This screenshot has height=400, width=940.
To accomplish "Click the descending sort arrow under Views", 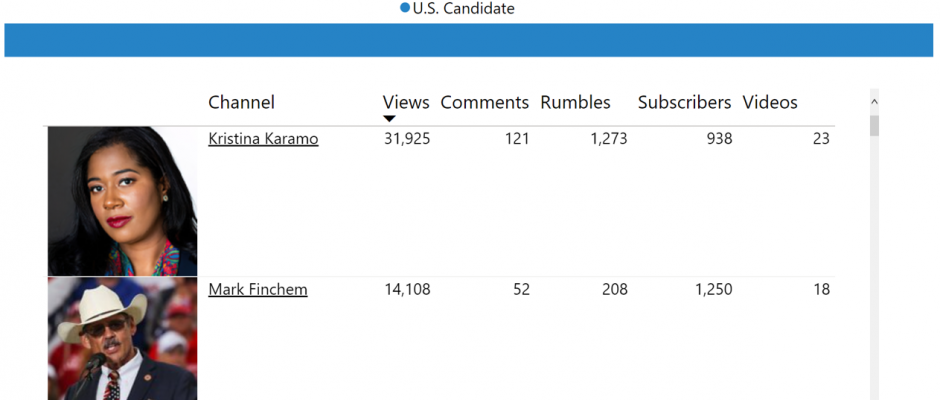I will (389, 119).
